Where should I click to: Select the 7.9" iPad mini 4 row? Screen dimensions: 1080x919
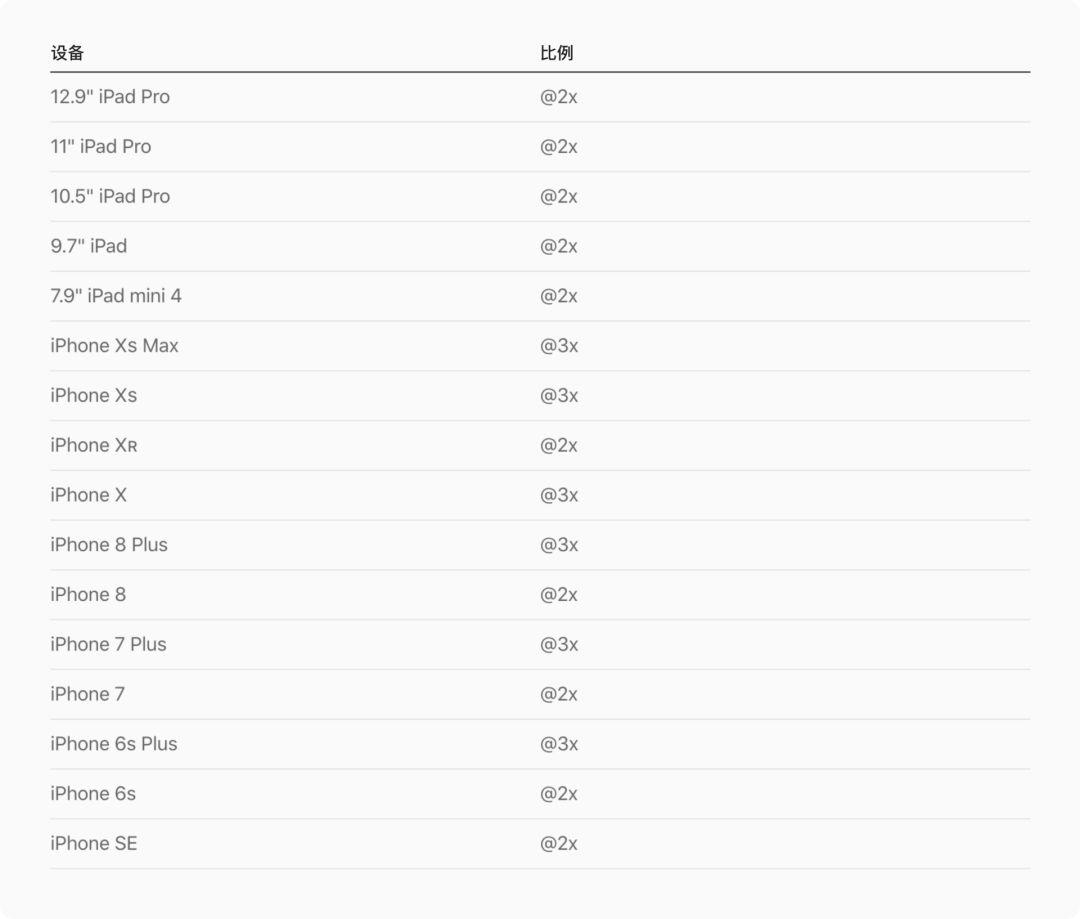click(116, 296)
